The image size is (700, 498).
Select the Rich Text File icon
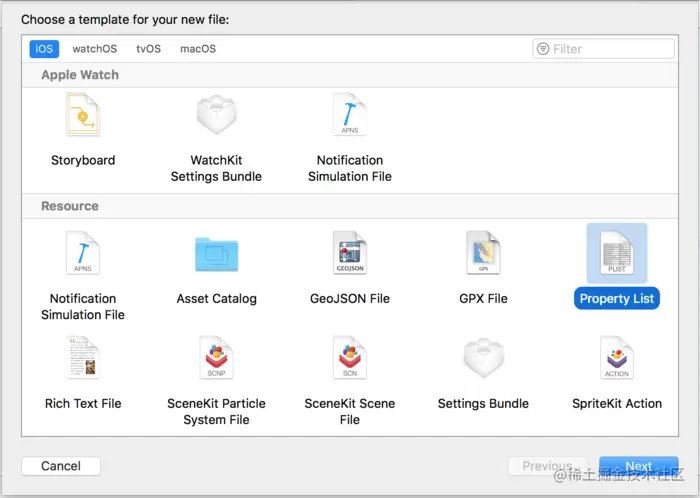[x=83, y=357]
